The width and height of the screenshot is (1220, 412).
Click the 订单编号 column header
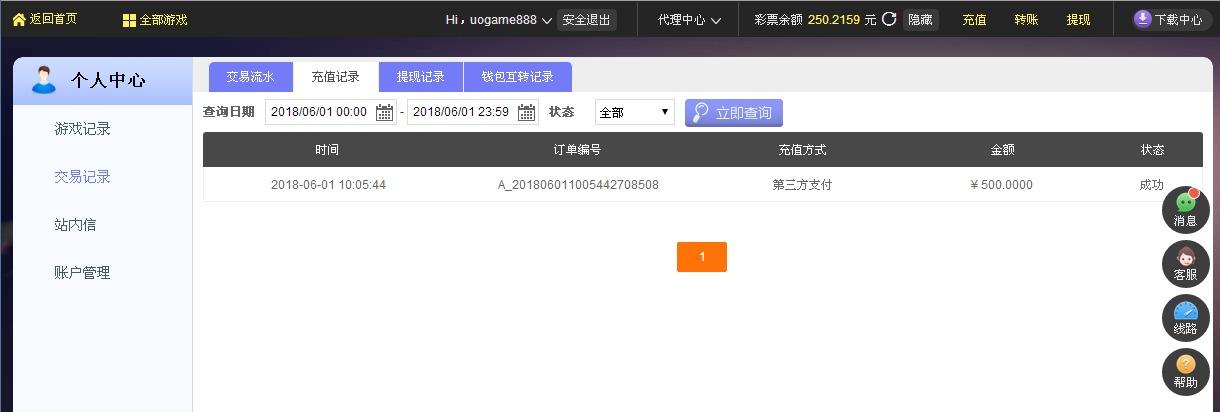click(577, 150)
